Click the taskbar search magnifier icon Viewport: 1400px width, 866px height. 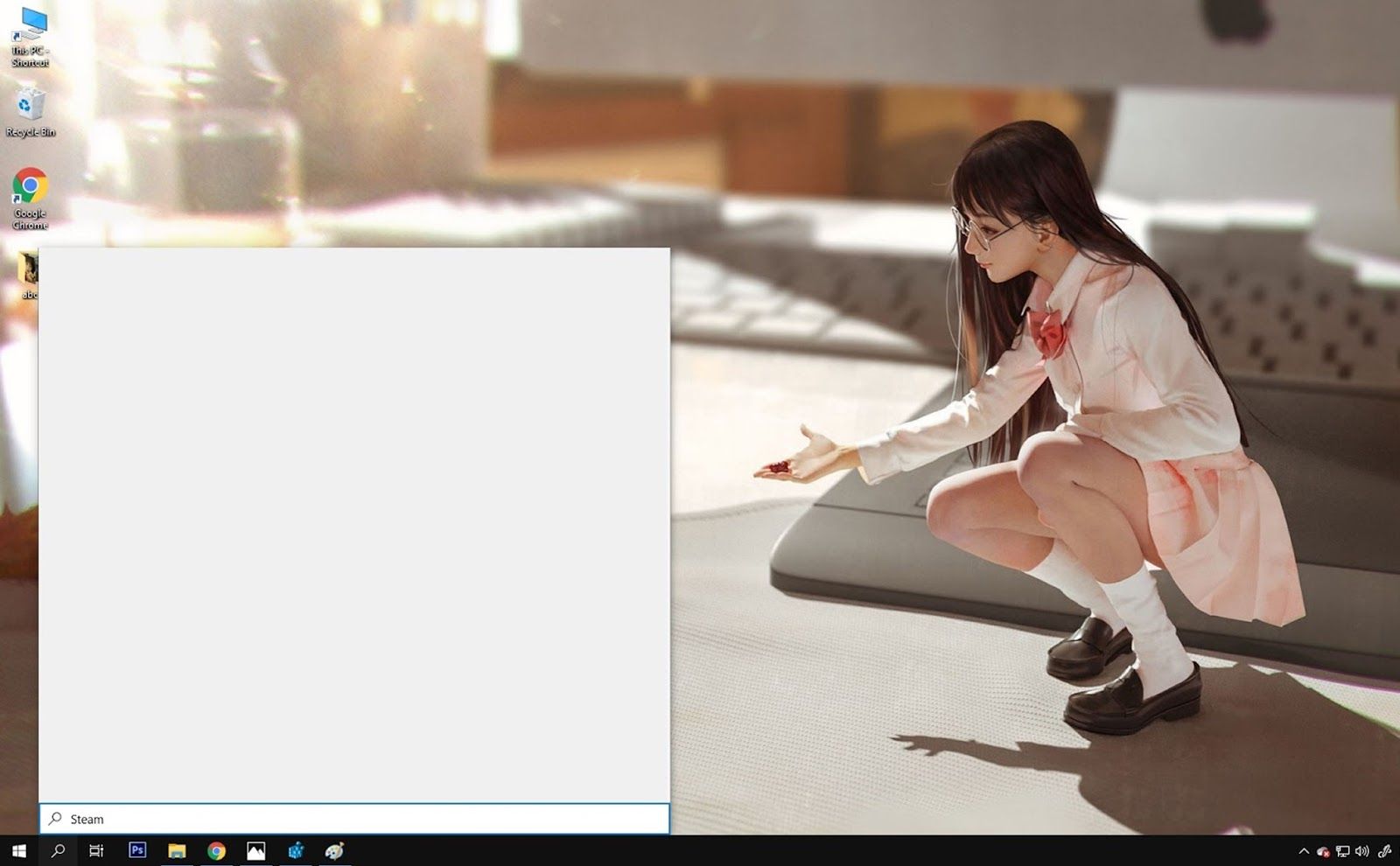coord(58,850)
